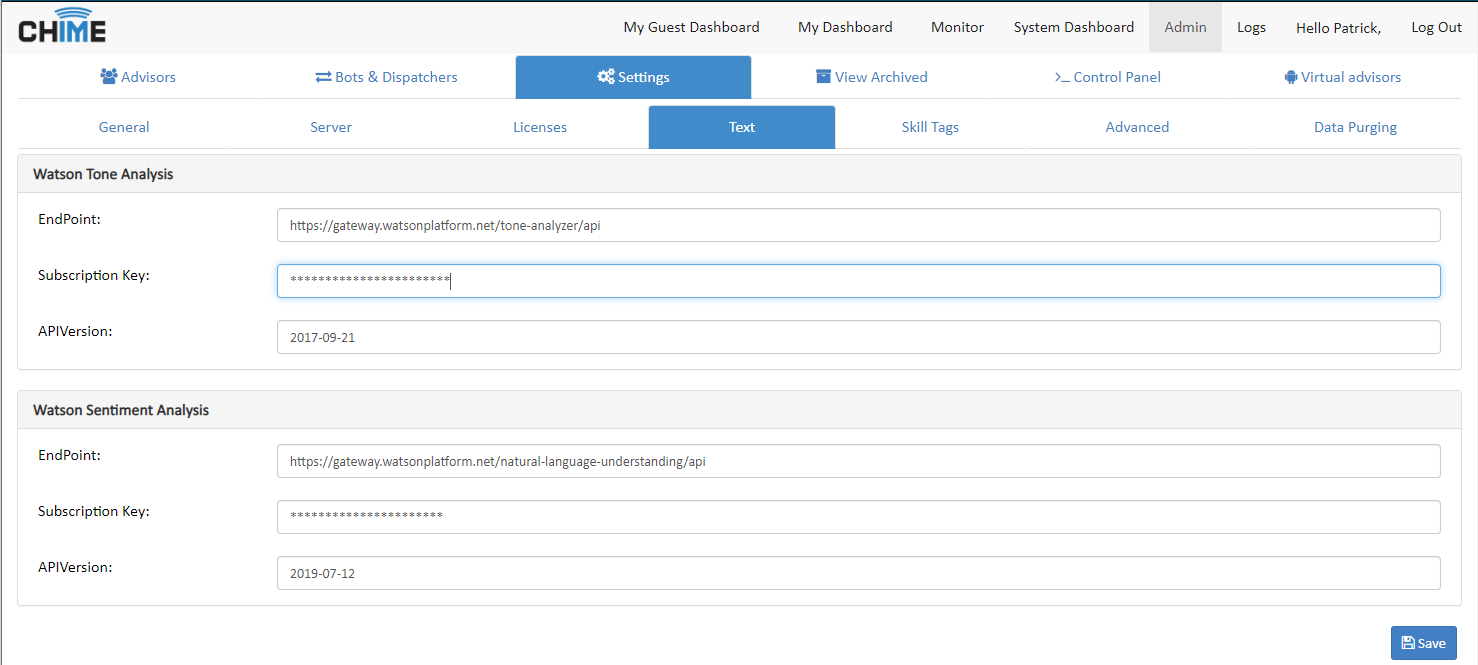1478x665 pixels.
Task: Click the Tone Analysis EndPoint field
Action: click(859, 225)
